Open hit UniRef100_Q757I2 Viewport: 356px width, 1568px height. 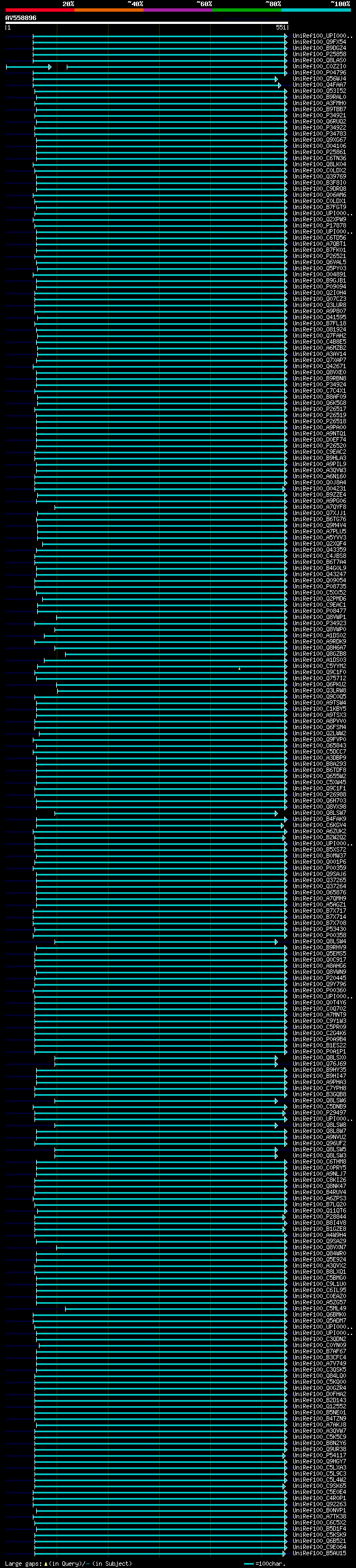319,678
